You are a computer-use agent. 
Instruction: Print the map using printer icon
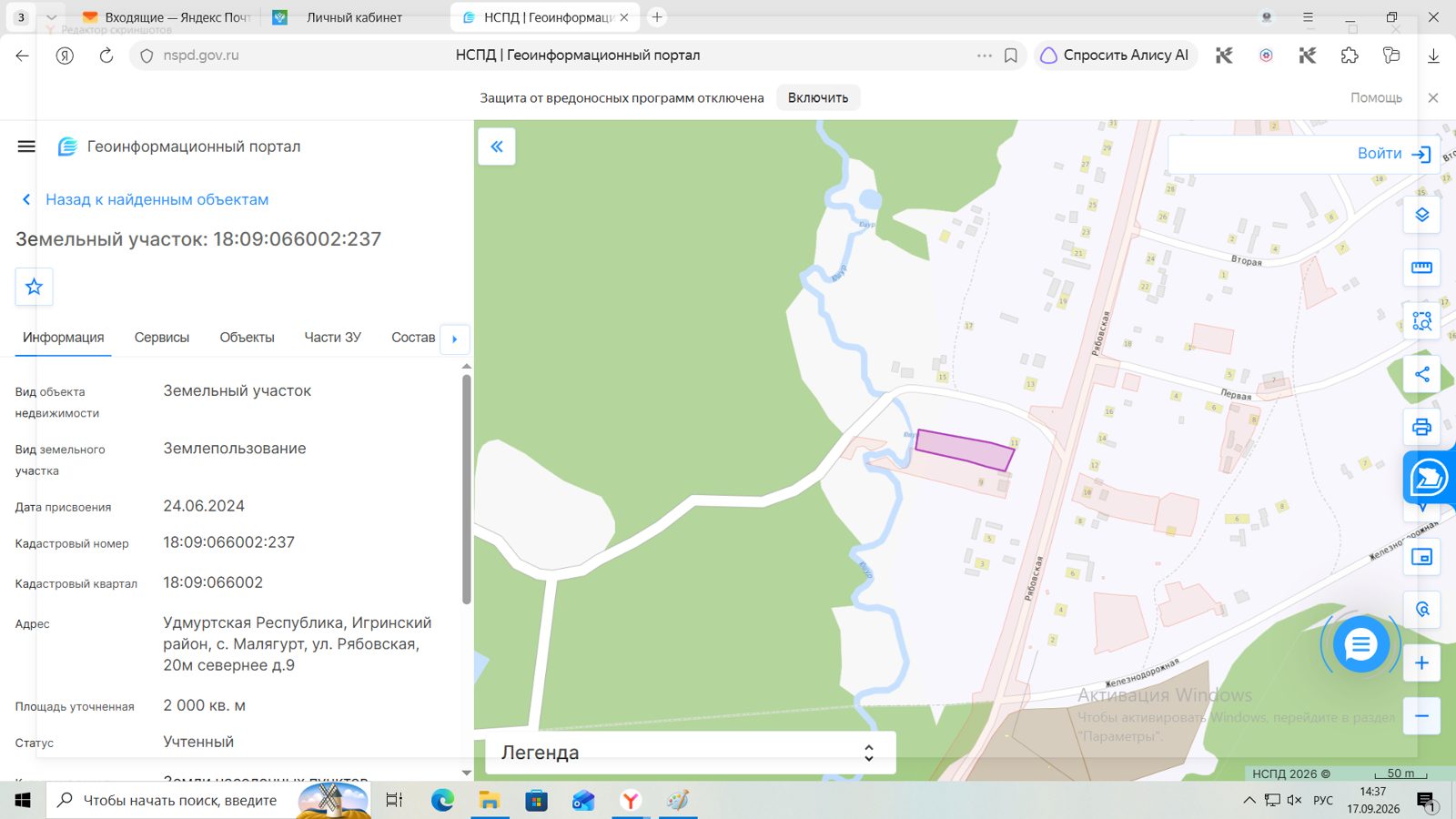(x=1421, y=427)
